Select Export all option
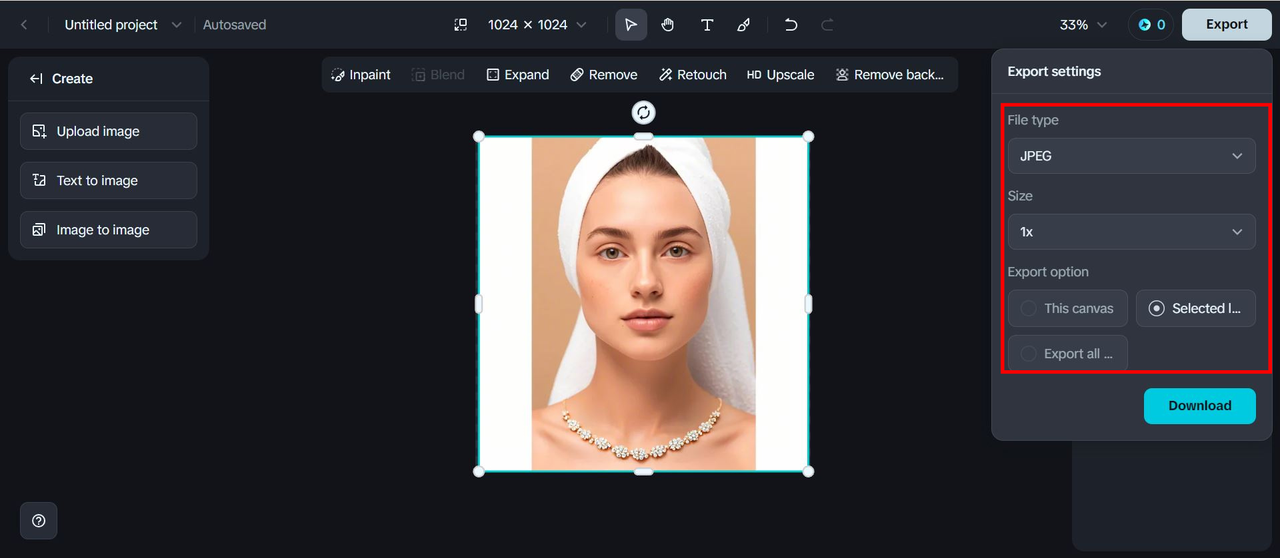 [x=1068, y=354]
